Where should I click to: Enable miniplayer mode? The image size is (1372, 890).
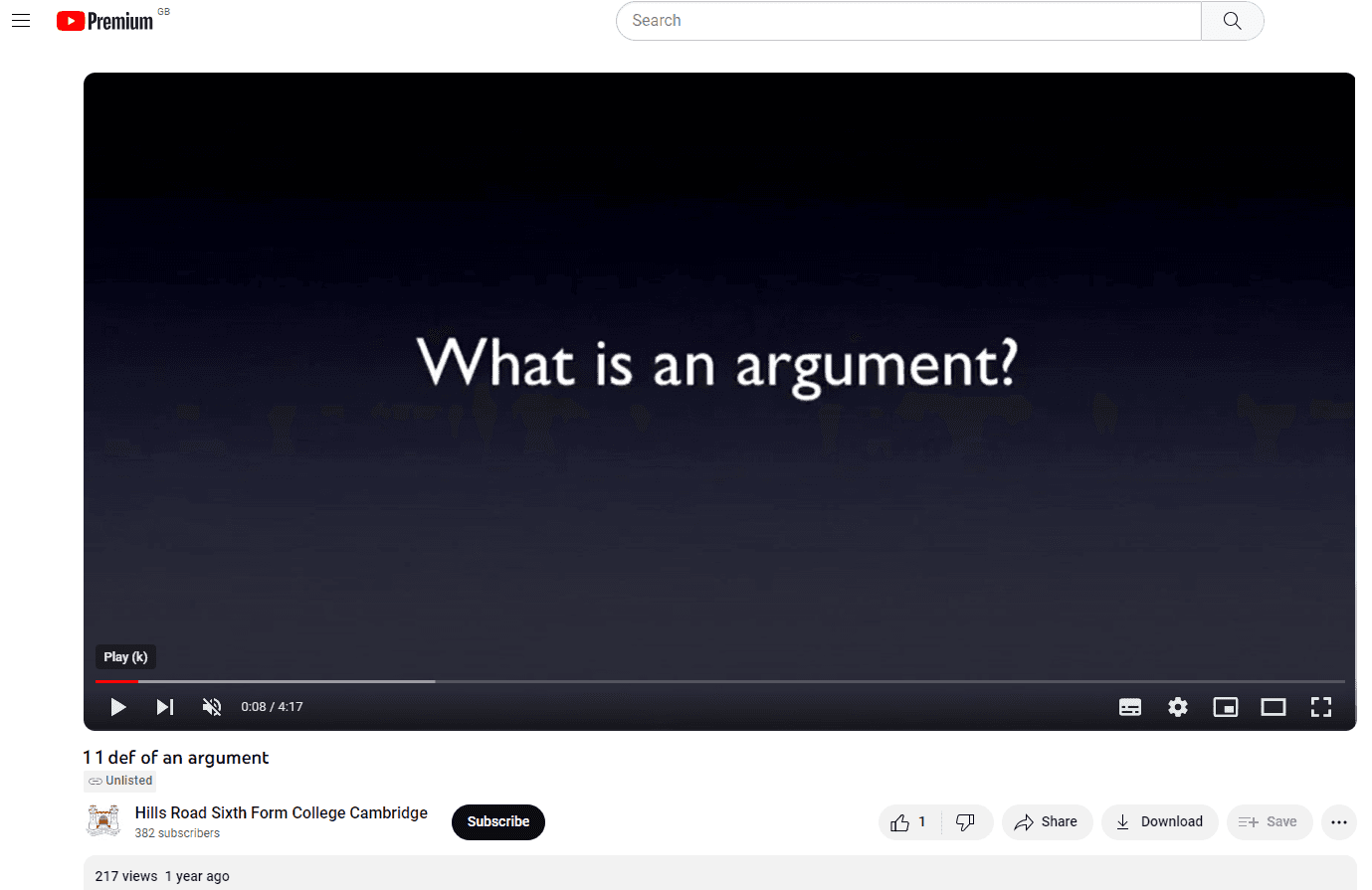pyautogui.click(x=1226, y=707)
